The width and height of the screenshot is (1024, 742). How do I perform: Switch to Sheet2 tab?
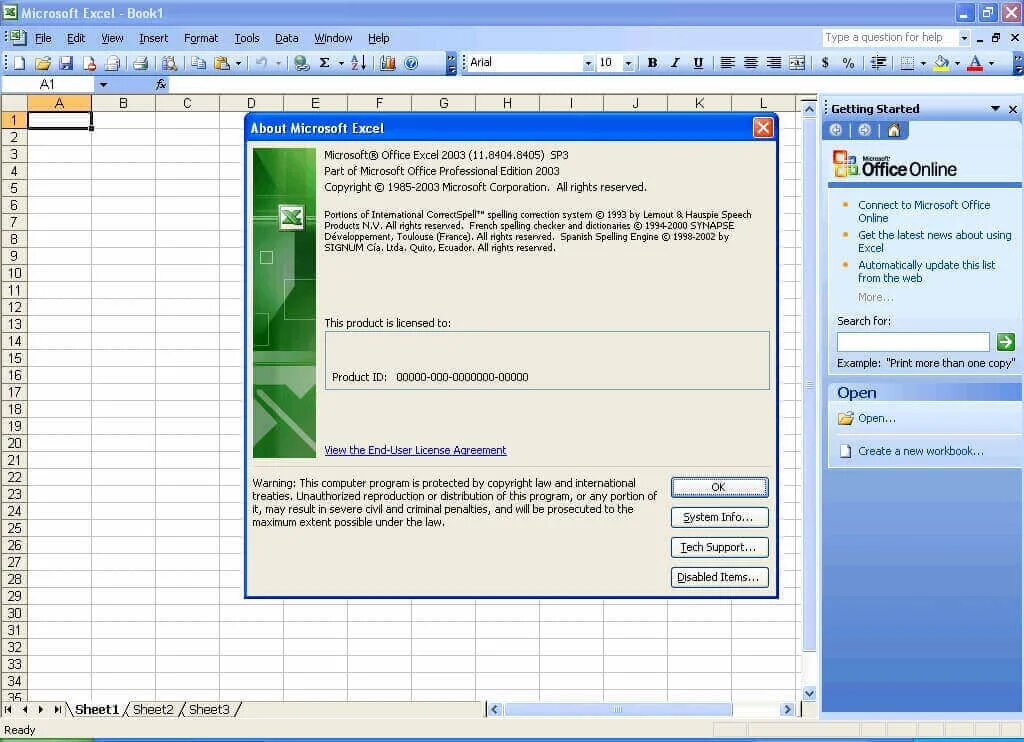tap(153, 709)
